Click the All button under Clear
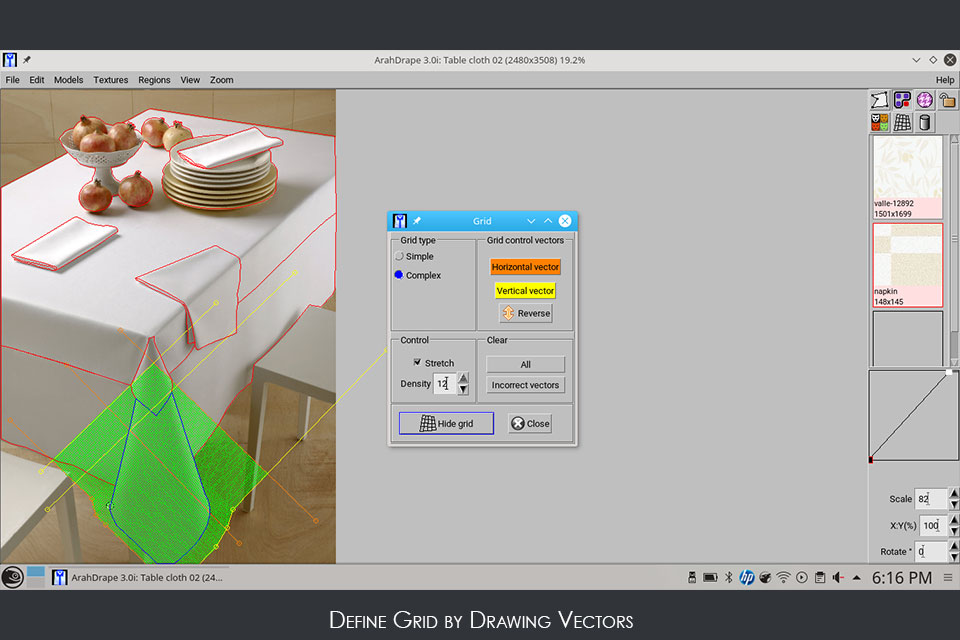Viewport: 960px width, 640px height. tap(525, 364)
